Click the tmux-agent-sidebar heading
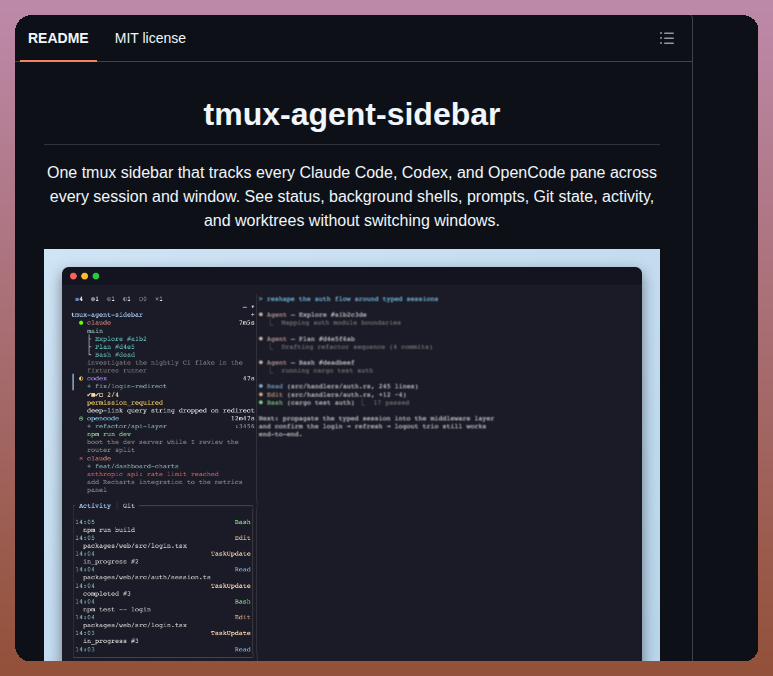The height and width of the screenshot is (676, 773). 351,114
